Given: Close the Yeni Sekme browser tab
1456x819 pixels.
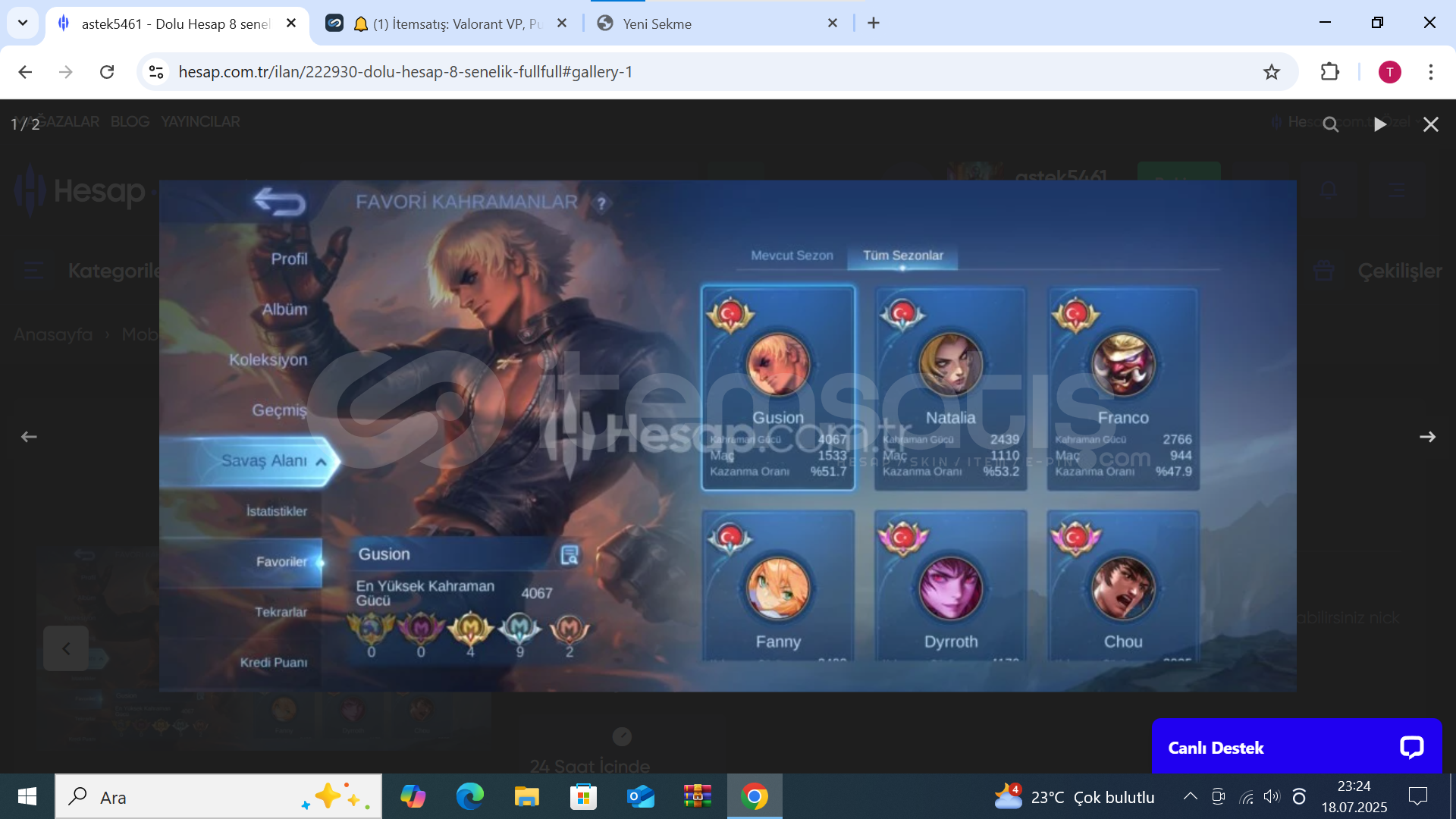Looking at the screenshot, I should (x=833, y=24).
